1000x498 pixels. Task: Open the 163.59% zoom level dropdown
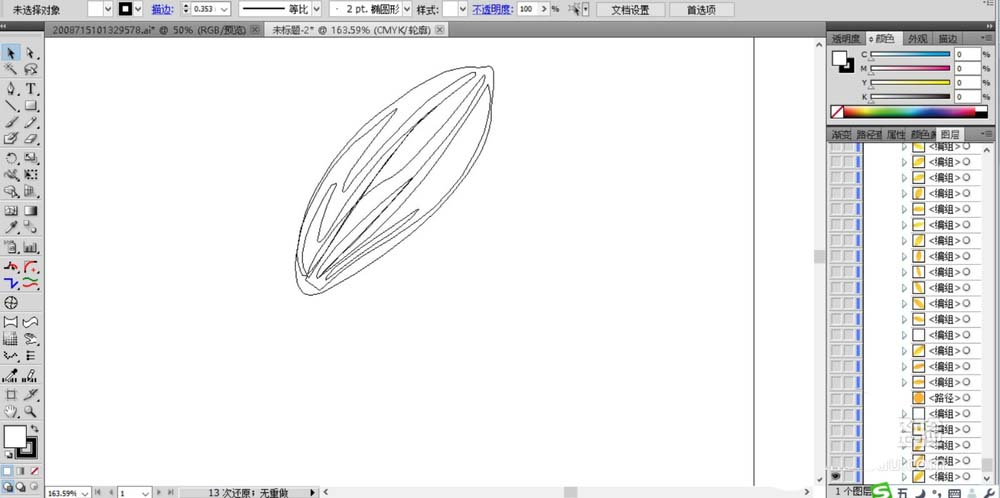pyautogui.click(x=85, y=493)
